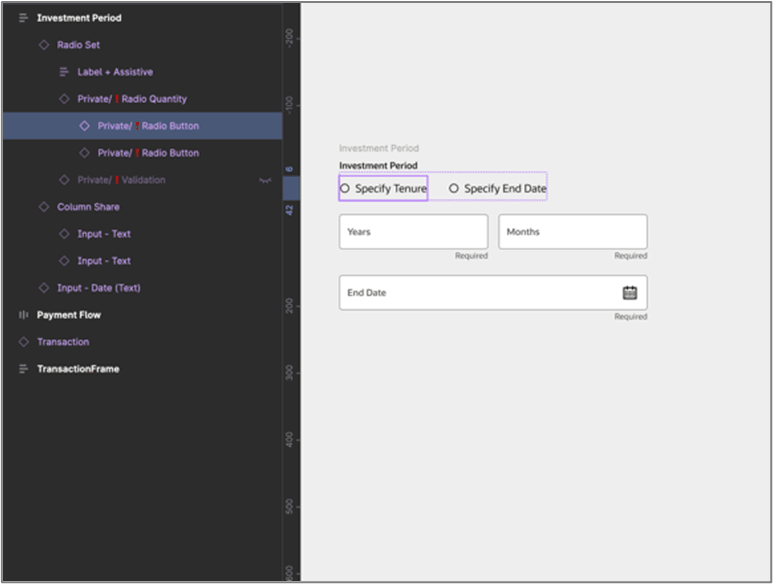This screenshot has width=773, height=584.
Task: Open the calendar picker in End Date
Action: pos(630,293)
